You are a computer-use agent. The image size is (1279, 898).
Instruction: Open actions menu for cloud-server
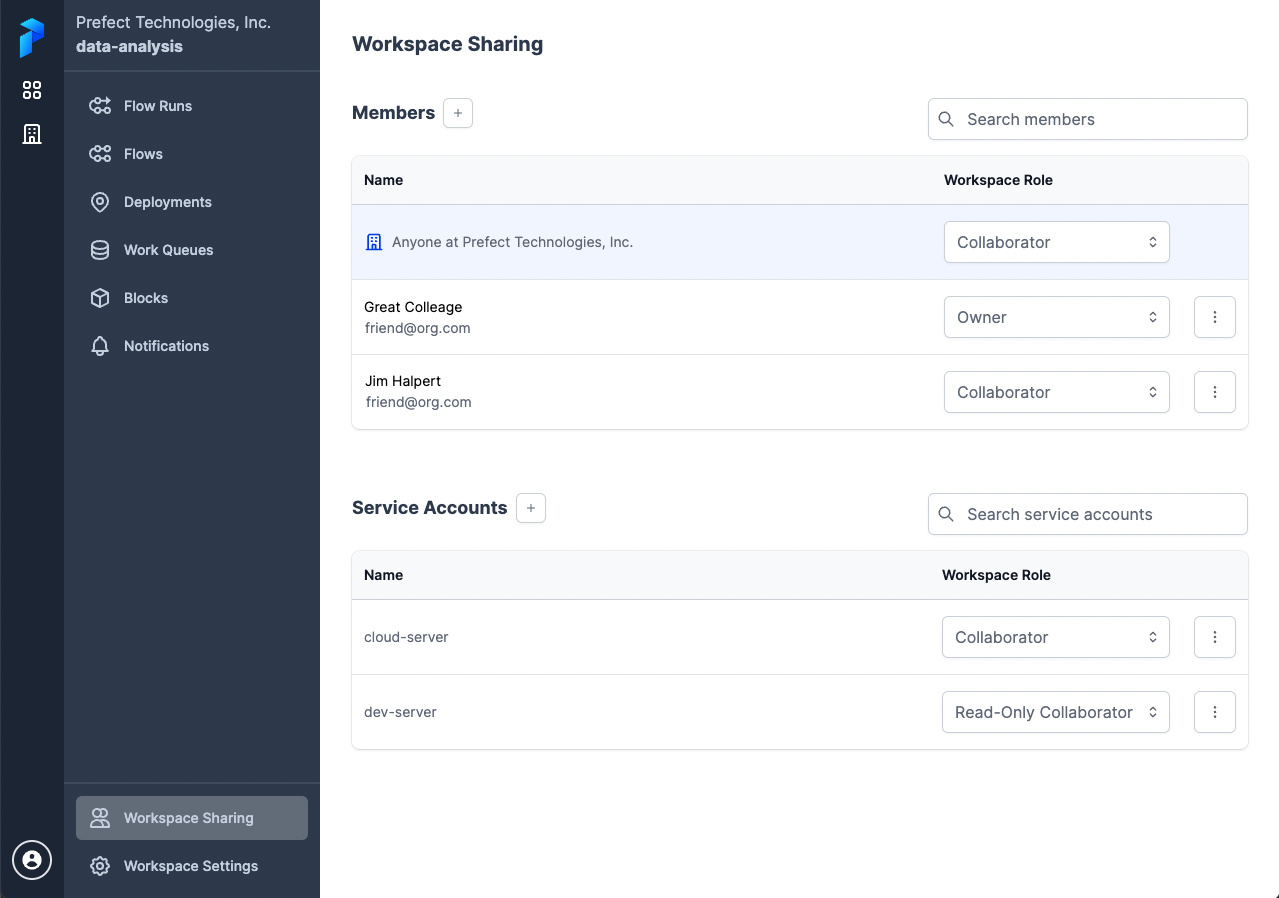(x=1215, y=637)
